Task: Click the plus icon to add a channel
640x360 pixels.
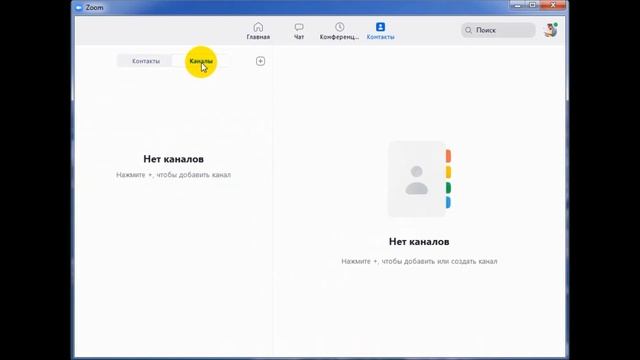Action: point(260,61)
